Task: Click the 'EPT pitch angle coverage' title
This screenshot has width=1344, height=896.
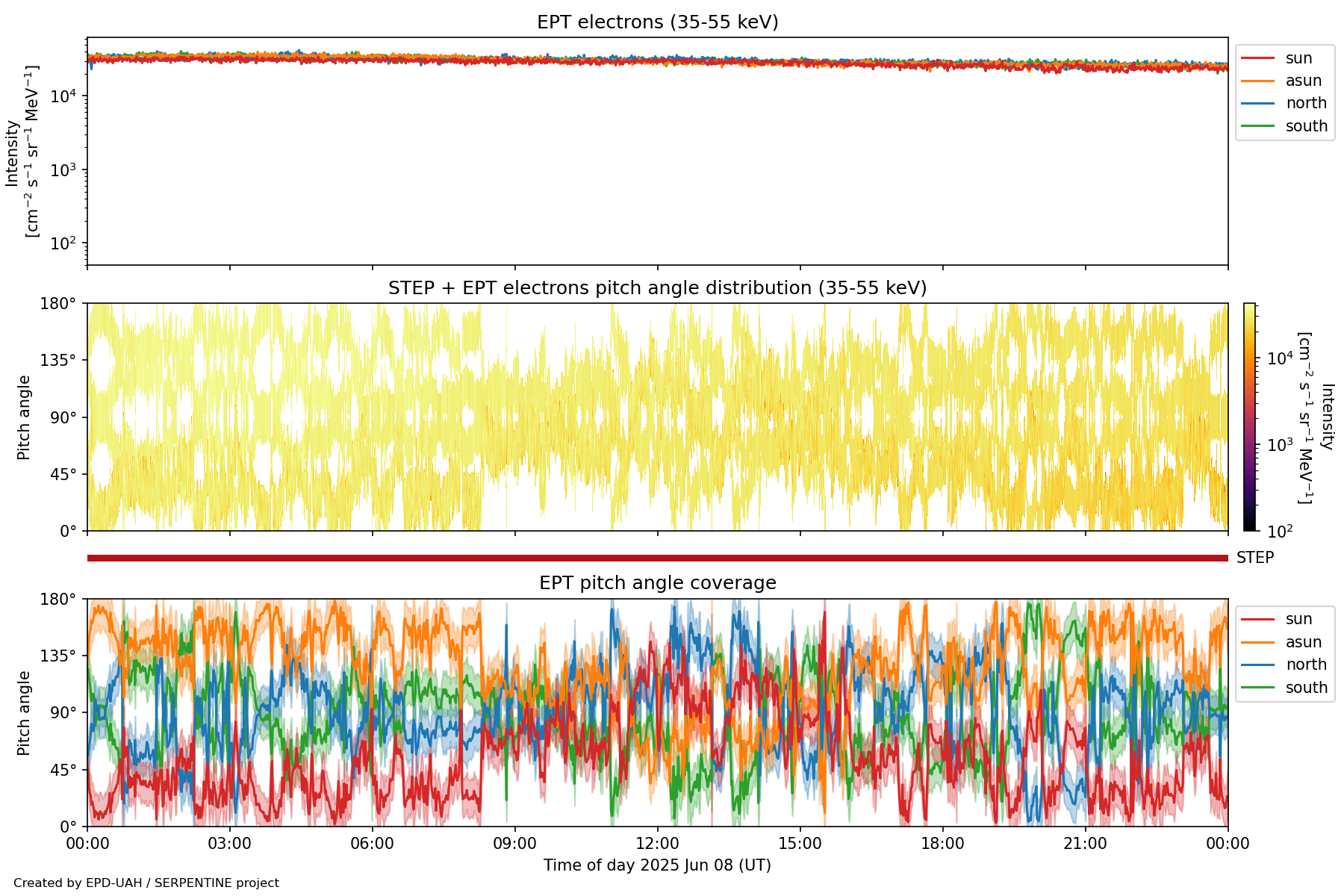Action: (657, 583)
